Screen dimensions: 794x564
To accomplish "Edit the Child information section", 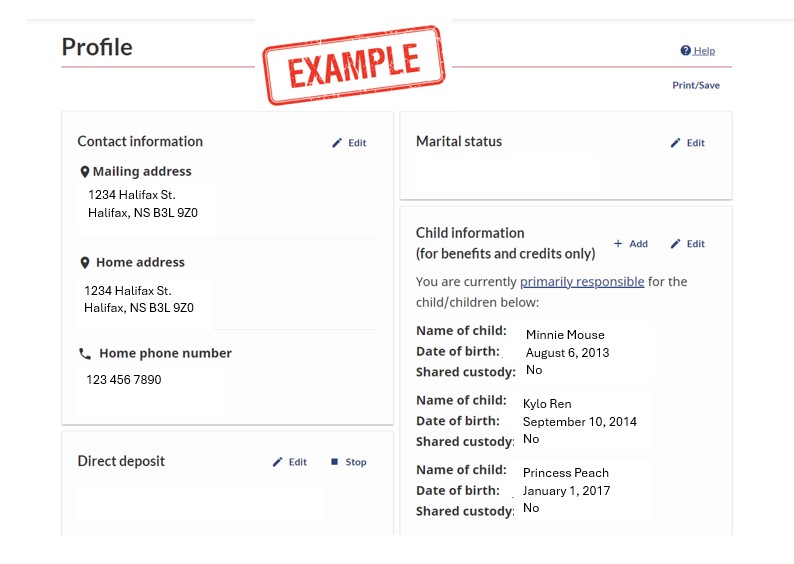I will coord(695,244).
